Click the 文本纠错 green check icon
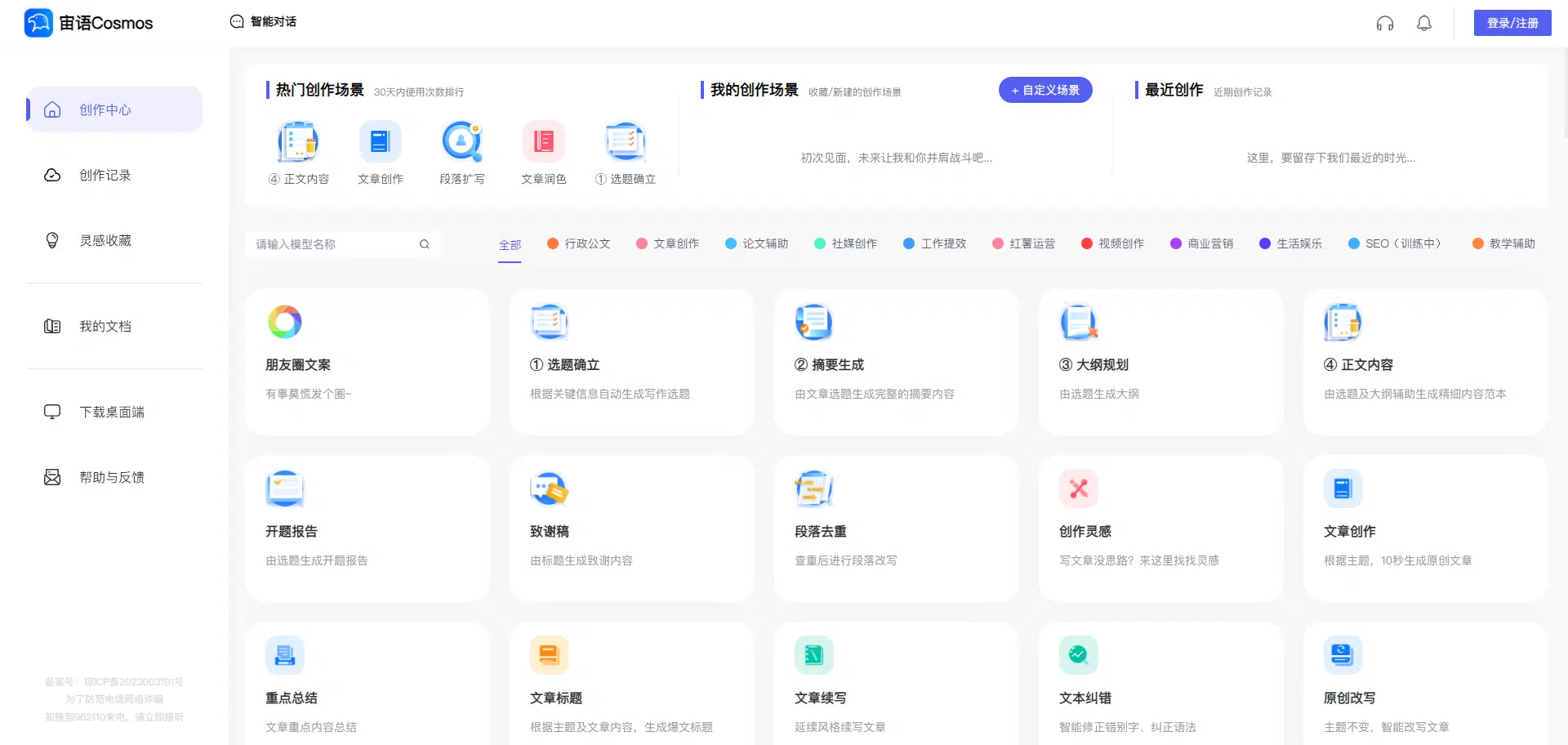The height and width of the screenshot is (745, 1568). tap(1078, 655)
